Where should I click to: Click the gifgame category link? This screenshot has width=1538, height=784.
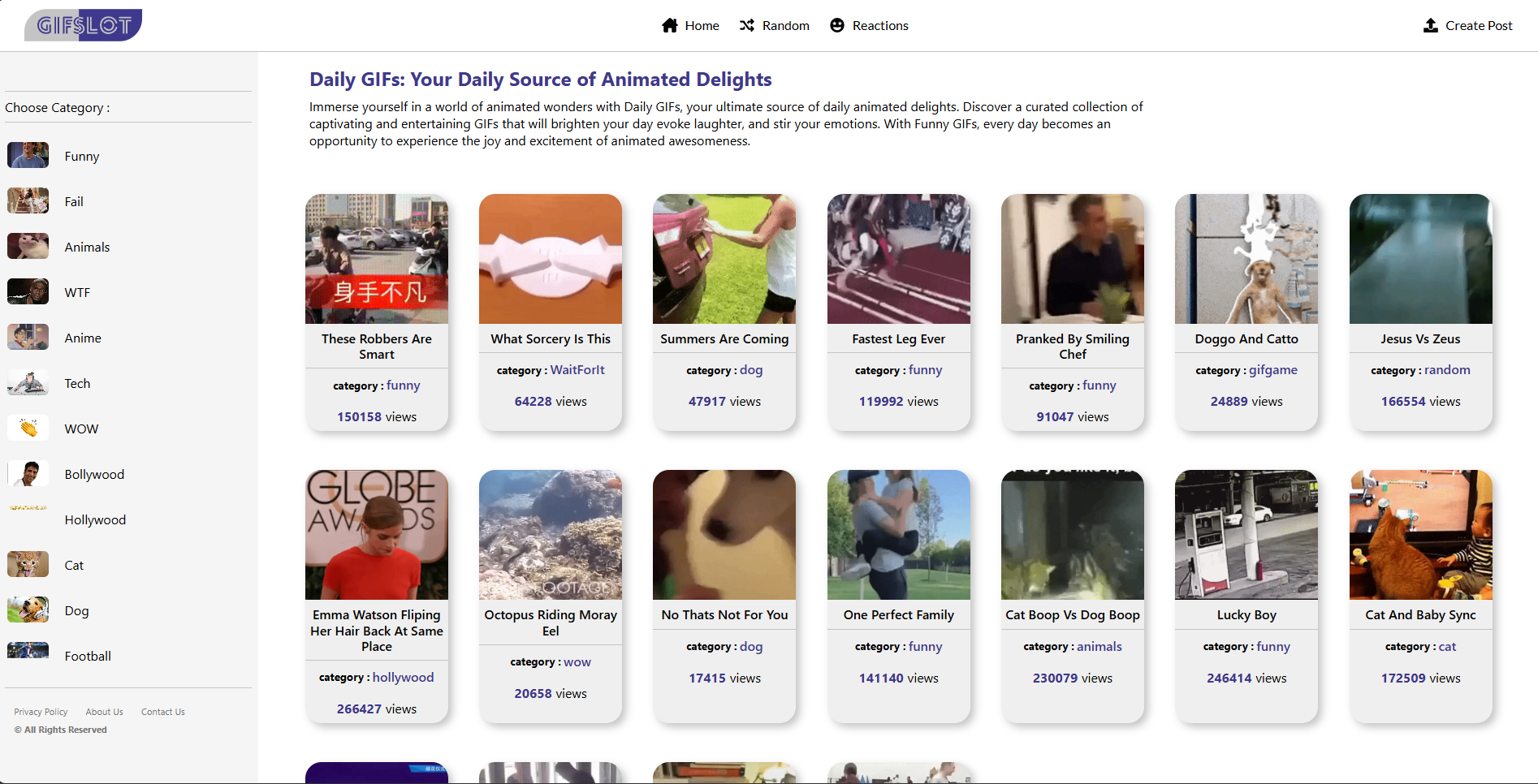(1272, 370)
